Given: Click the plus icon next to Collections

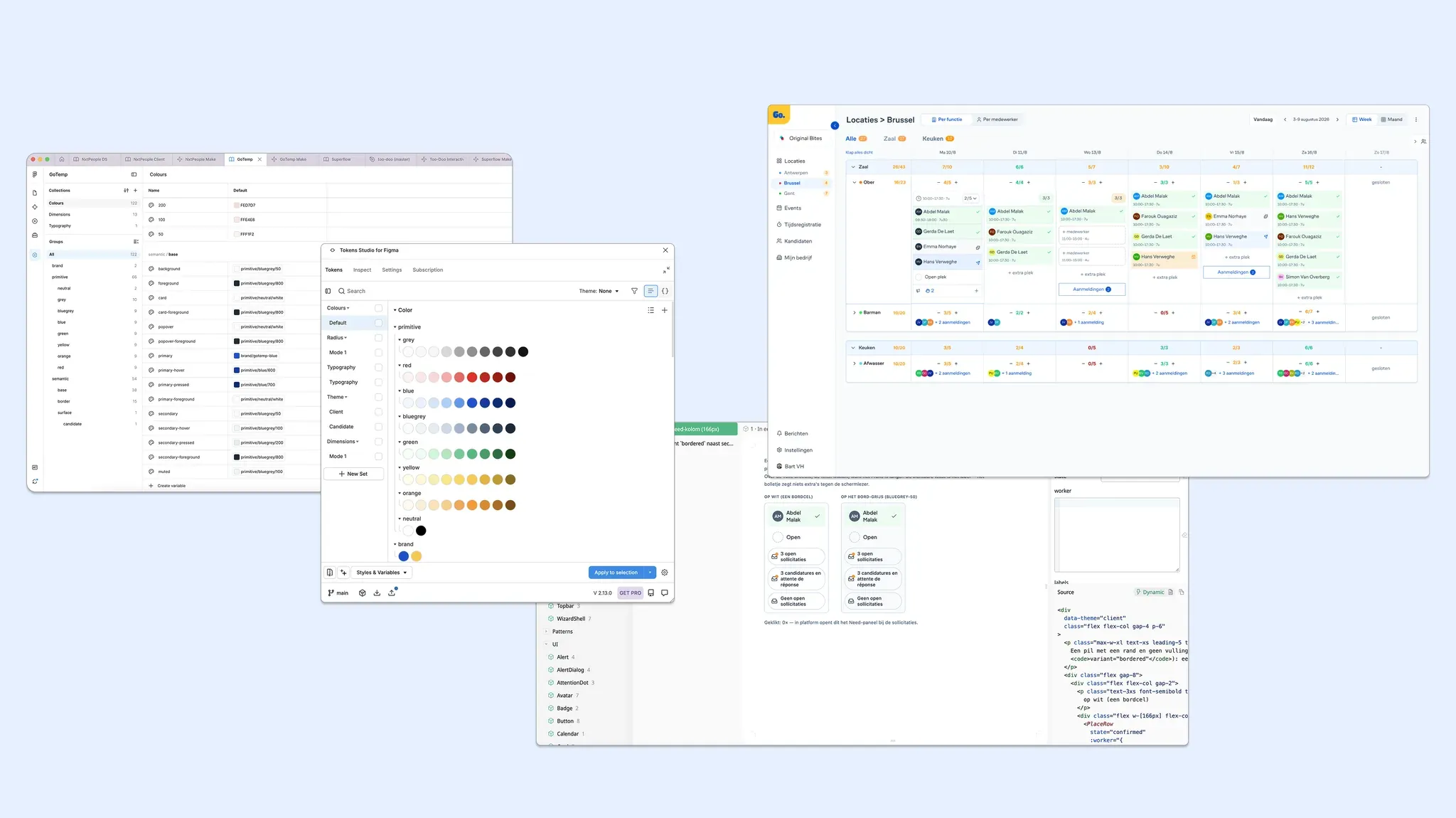Looking at the screenshot, I should click(x=136, y=191).
